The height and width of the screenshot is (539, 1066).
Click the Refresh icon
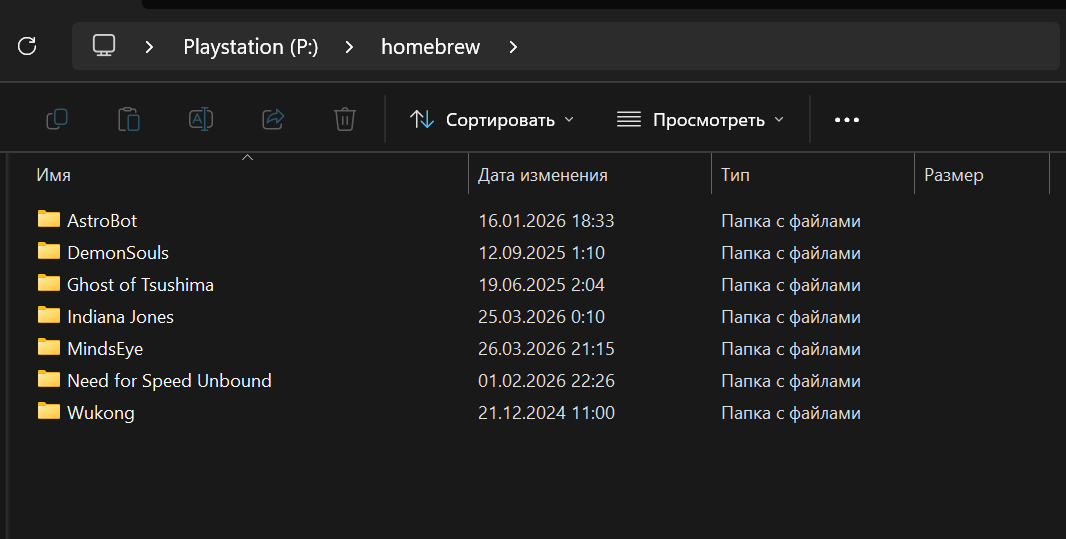[27, 46]
